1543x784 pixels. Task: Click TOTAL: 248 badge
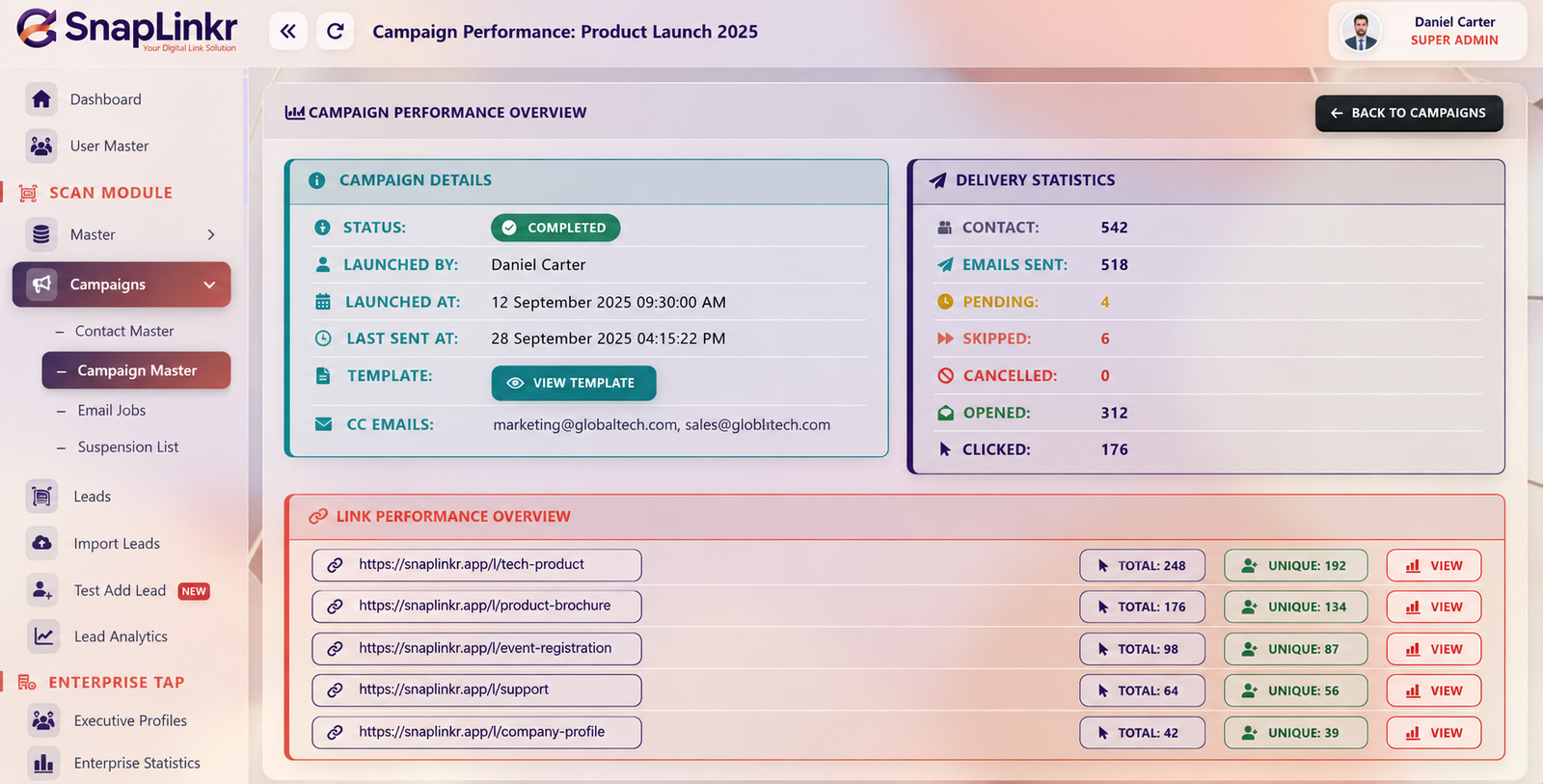[x=1142, y=566]
